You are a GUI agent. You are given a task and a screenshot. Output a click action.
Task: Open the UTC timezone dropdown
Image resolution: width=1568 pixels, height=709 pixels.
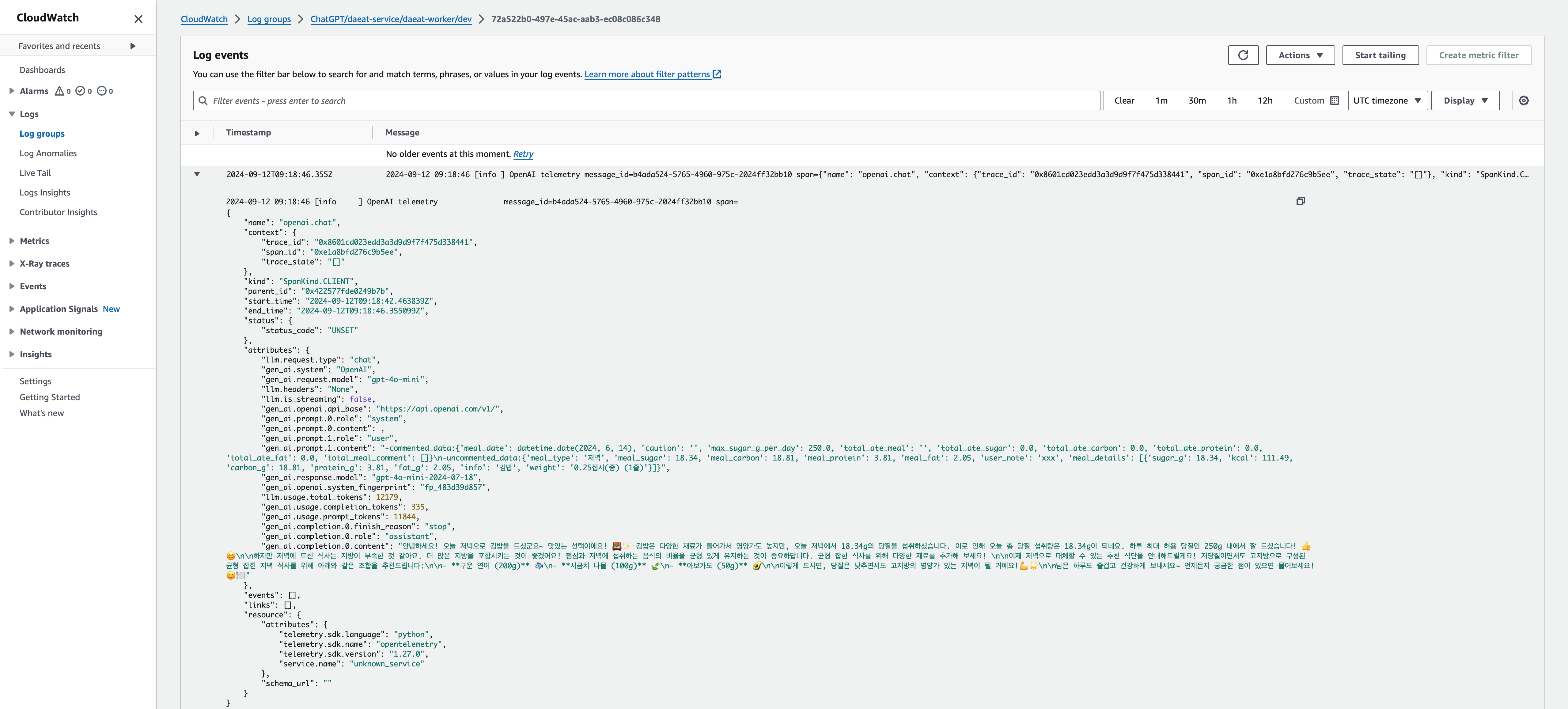(1387, 101)
